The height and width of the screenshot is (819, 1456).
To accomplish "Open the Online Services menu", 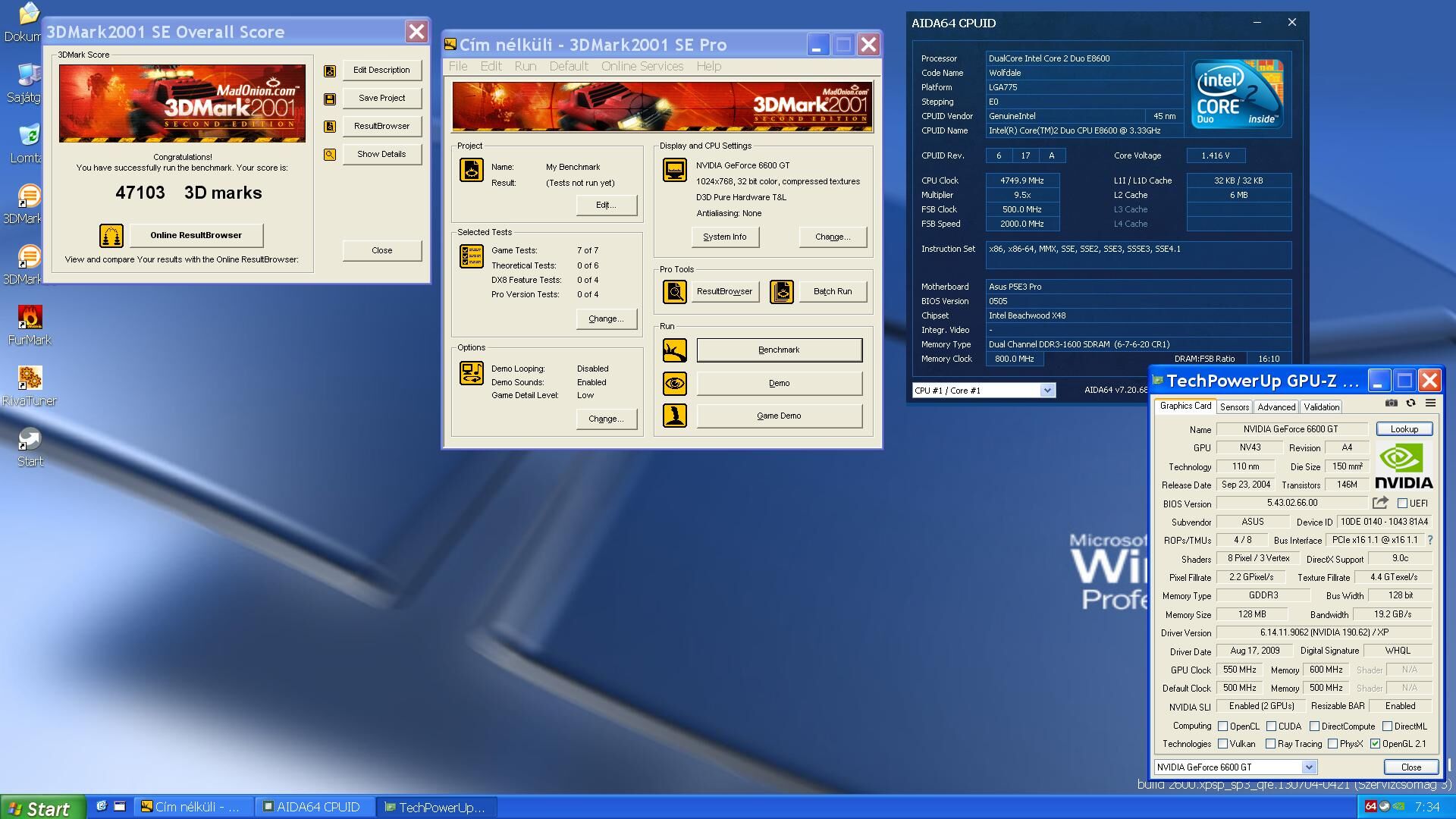I will tap(642, 67).
